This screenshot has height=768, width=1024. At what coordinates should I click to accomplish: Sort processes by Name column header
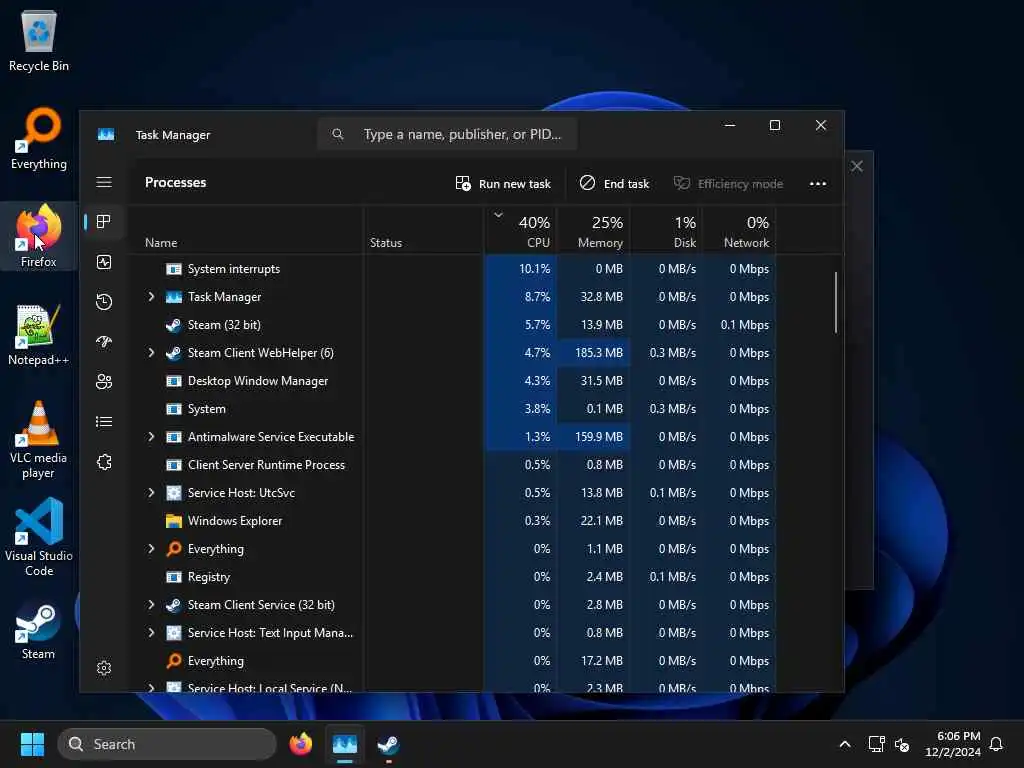click(245, 231)
